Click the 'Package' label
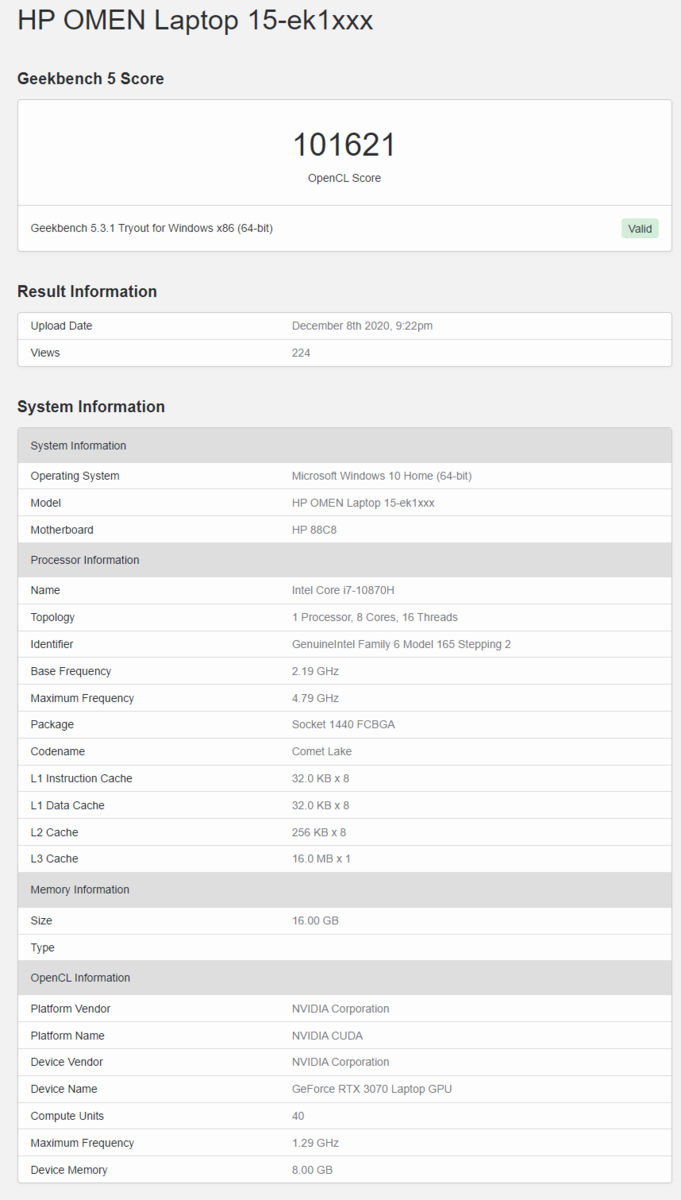This screenshot has width=681, height=1200. (x=52, y=724)
